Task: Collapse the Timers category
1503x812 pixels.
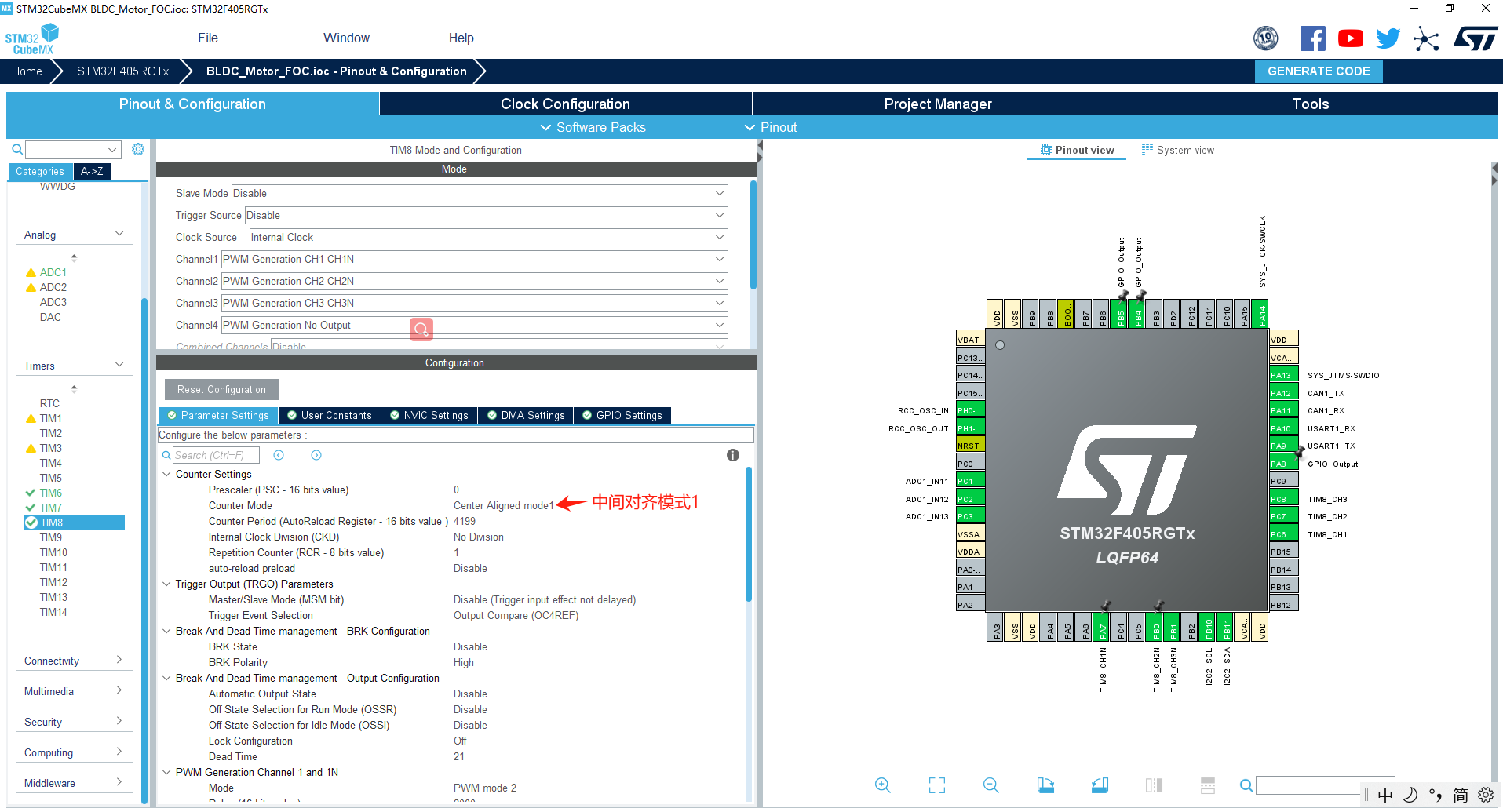Action: (x=73, y=366)
